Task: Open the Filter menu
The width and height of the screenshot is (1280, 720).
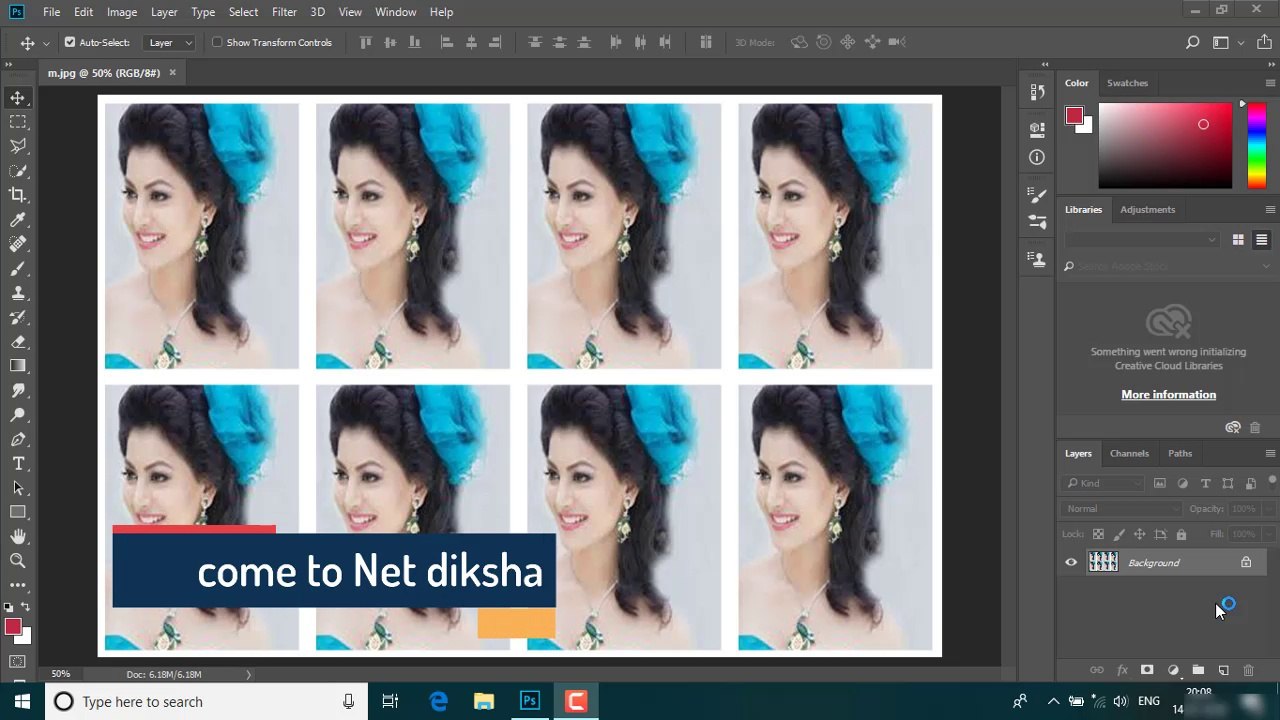Action: [284, 12]
